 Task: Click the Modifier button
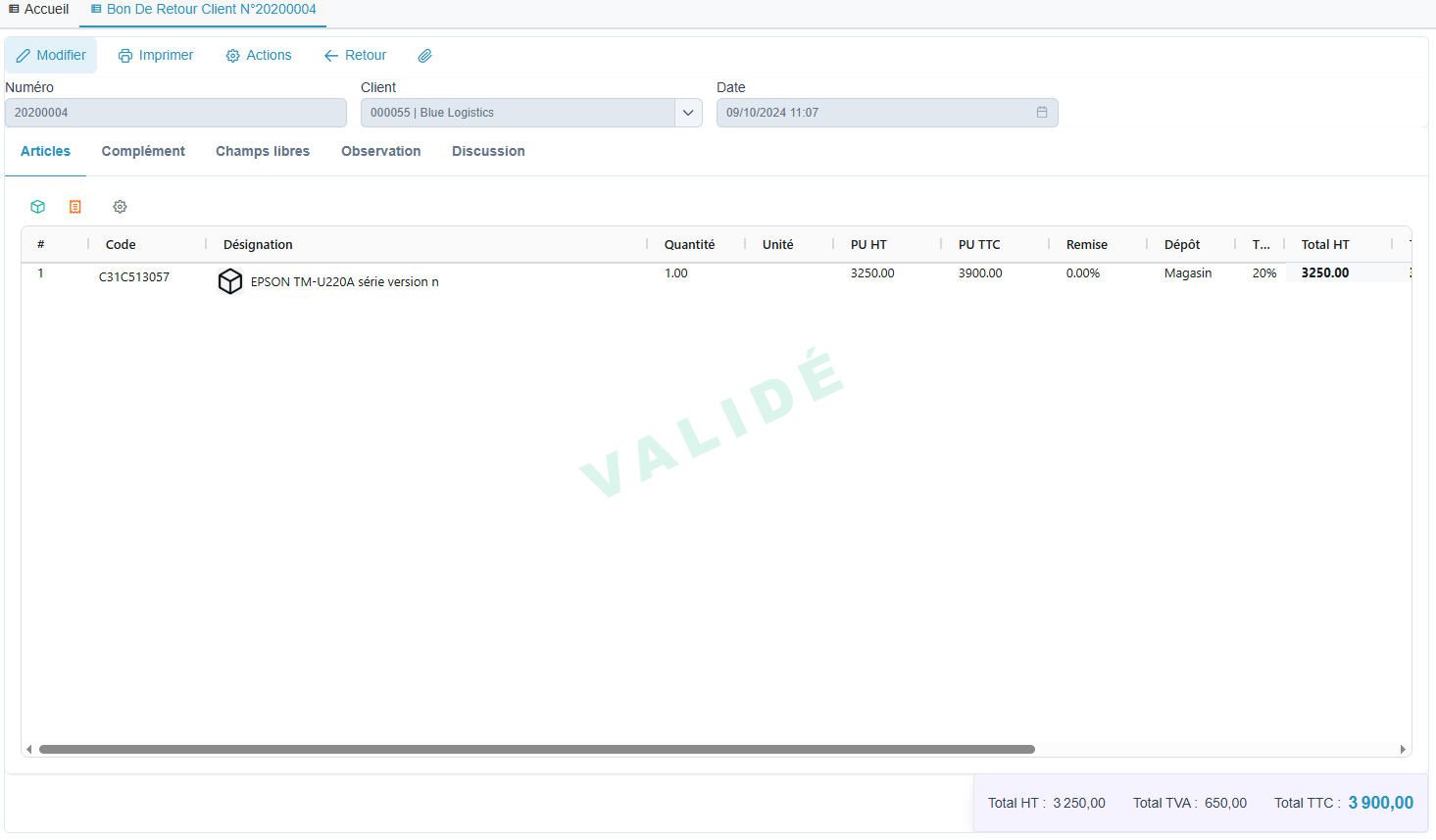pos(51,55)
